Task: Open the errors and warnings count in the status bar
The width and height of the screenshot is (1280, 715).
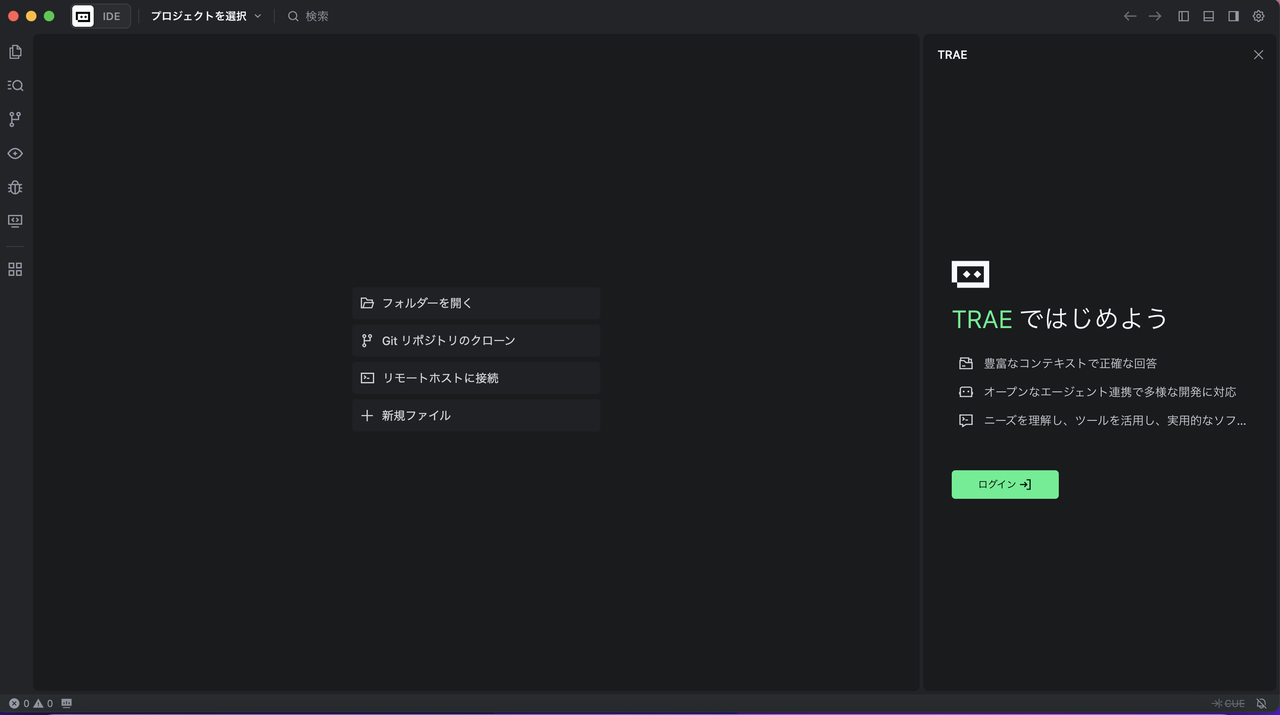Action: (x=31, y=703)
